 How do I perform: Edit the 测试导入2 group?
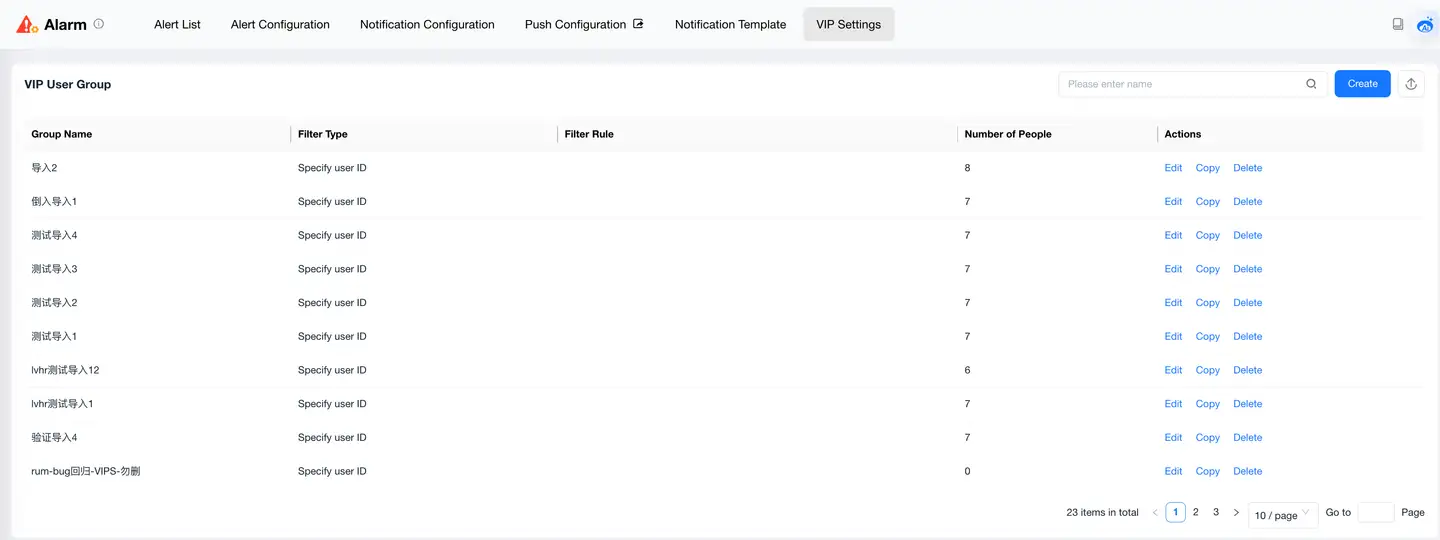(1173, 303)
